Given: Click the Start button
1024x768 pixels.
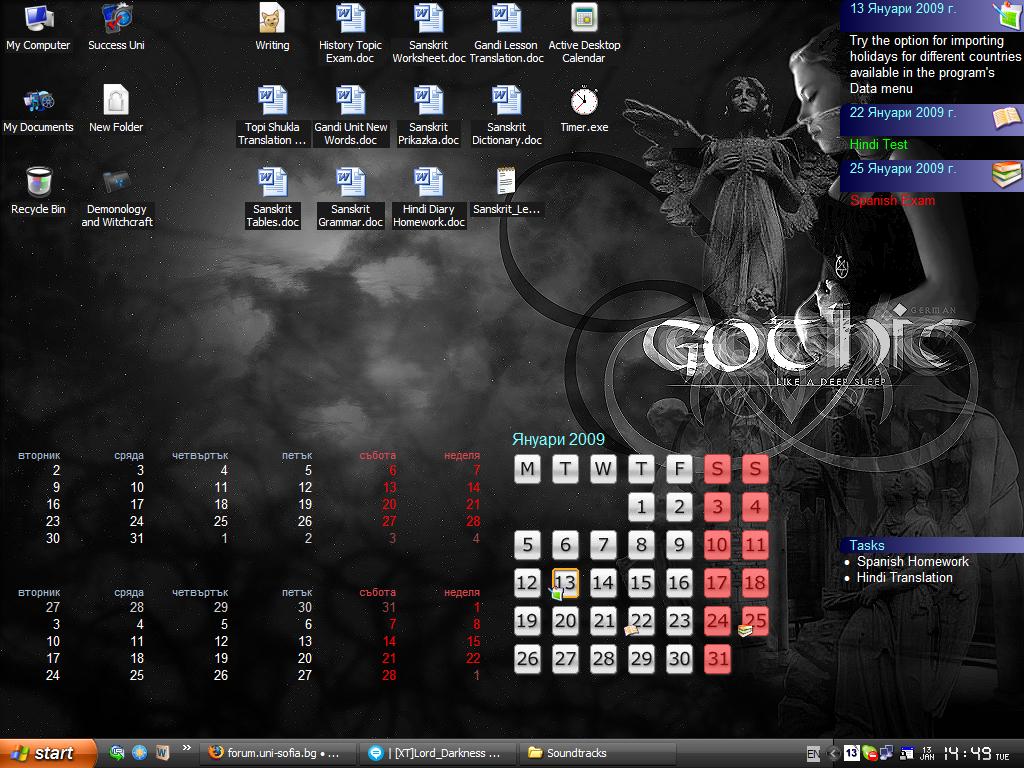Looking at the screenshot, I should [x=48, y=753].
